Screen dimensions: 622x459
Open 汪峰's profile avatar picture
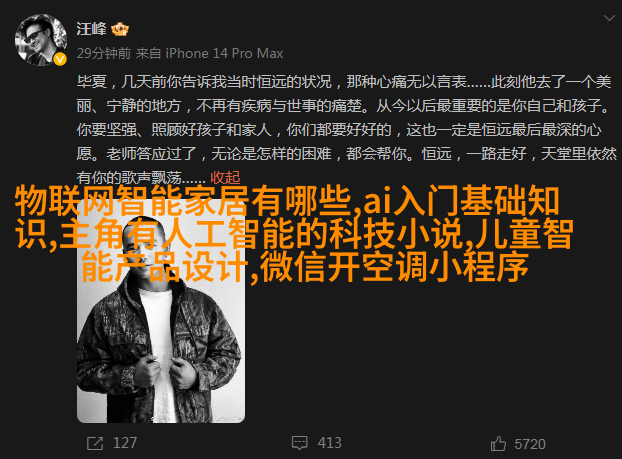tap(41, 40)
